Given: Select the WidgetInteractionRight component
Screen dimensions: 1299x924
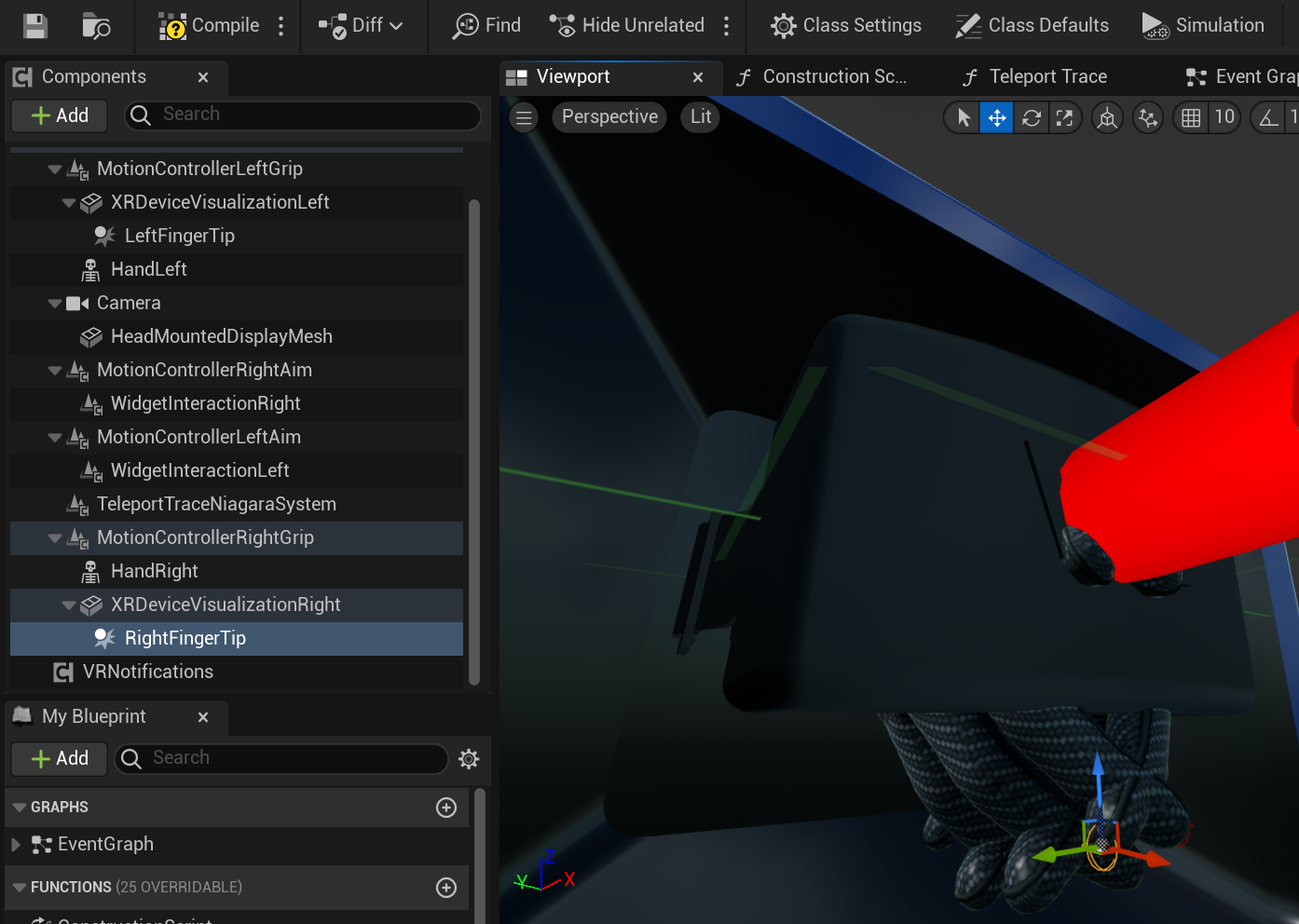Looking at the screenshot, I should click(x=205, y=404).
